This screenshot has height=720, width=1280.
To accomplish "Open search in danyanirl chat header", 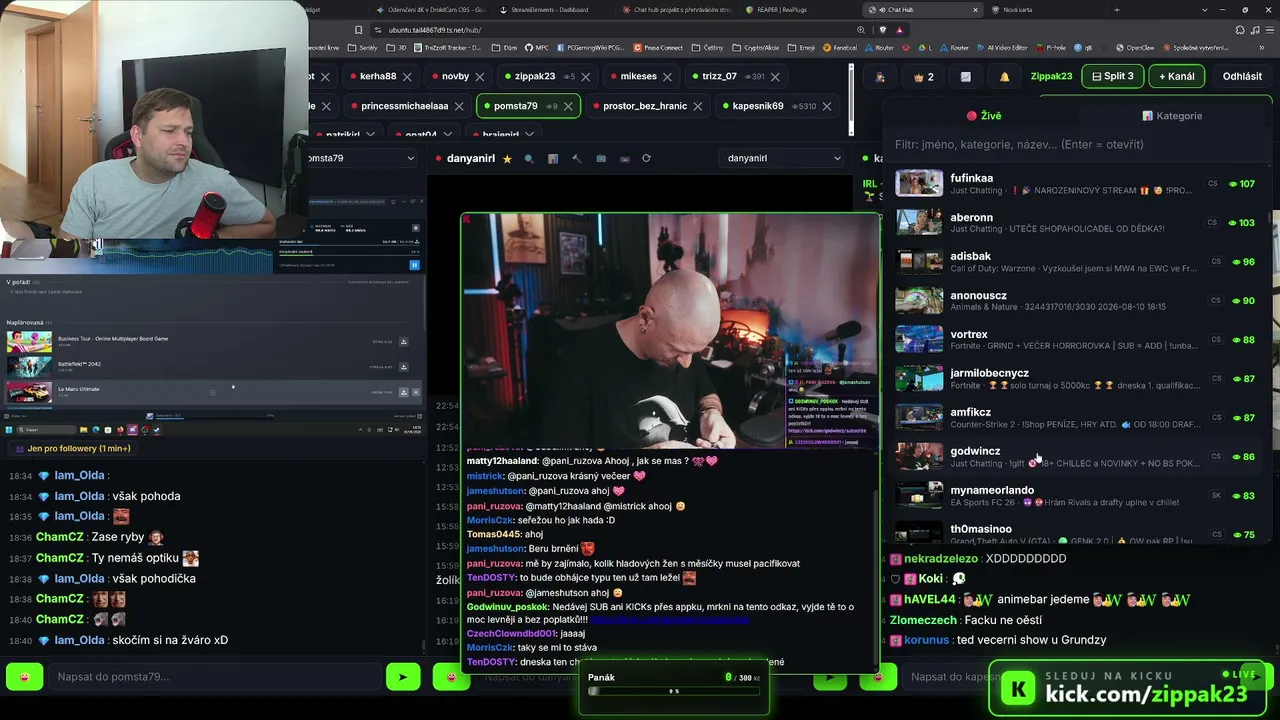I will click(x=529, y=158).
